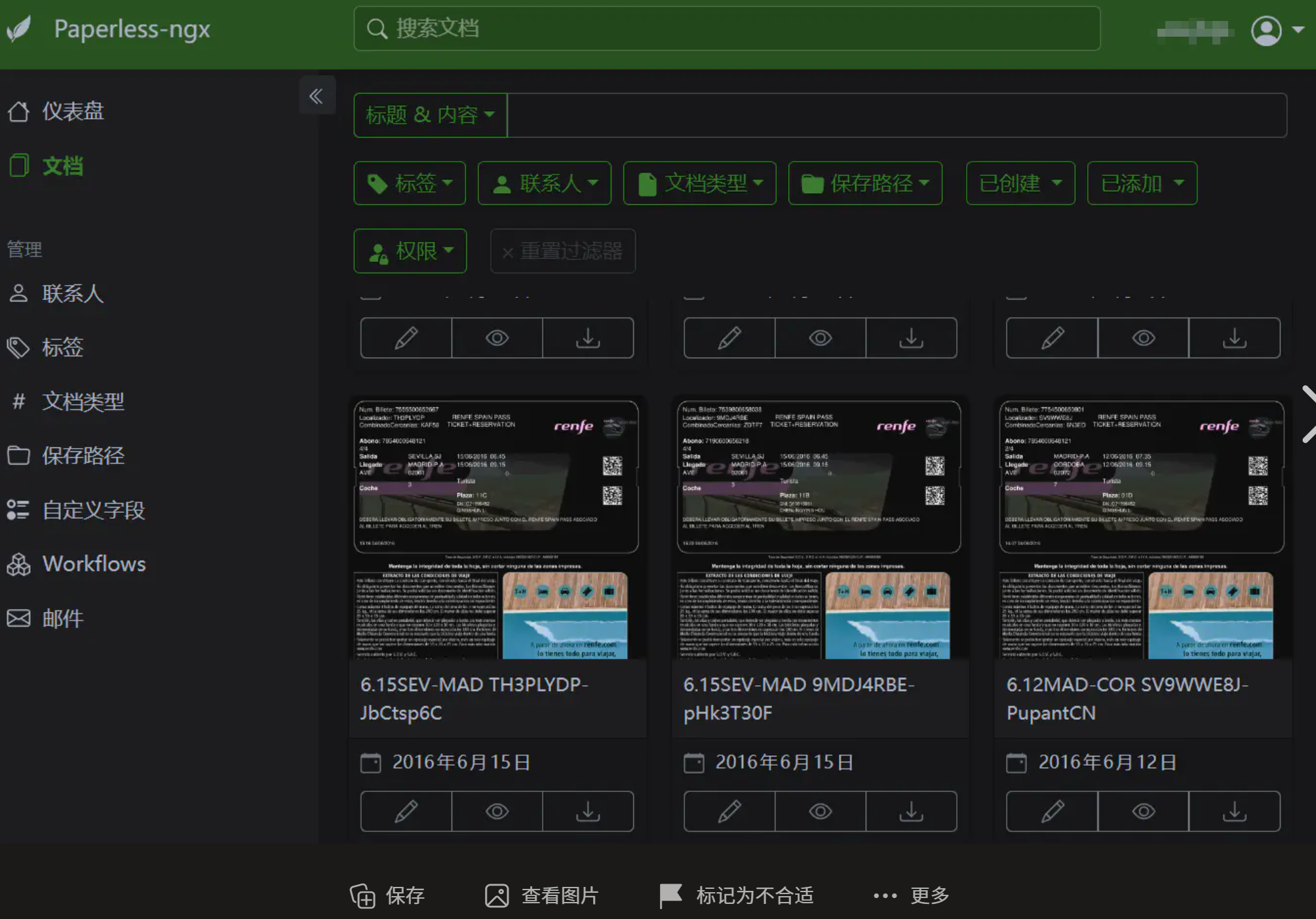Download the TH3PLYDP-JbCtsp6C document
1316x919 pixels.
589,812
